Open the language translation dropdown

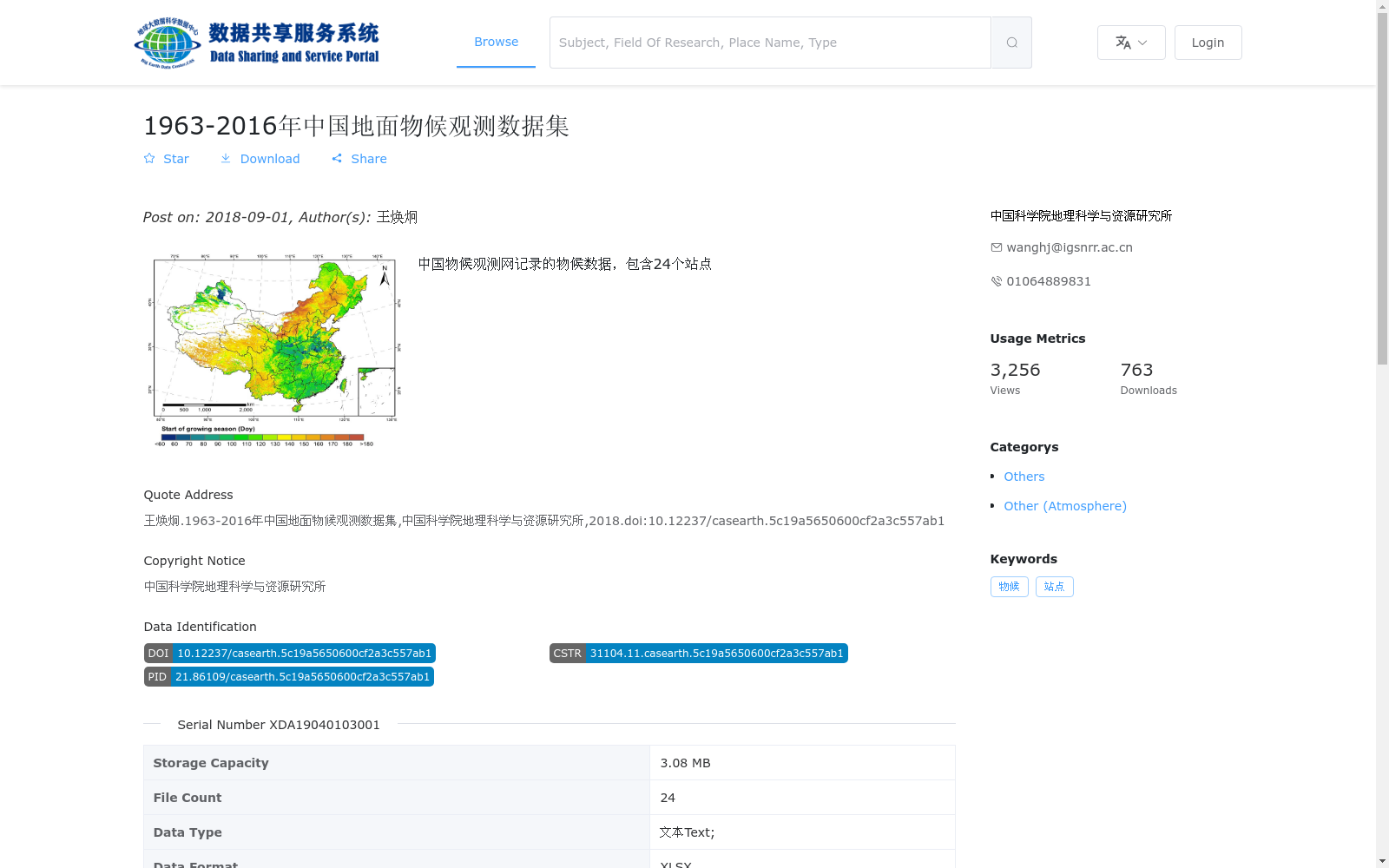[1131, 43]
